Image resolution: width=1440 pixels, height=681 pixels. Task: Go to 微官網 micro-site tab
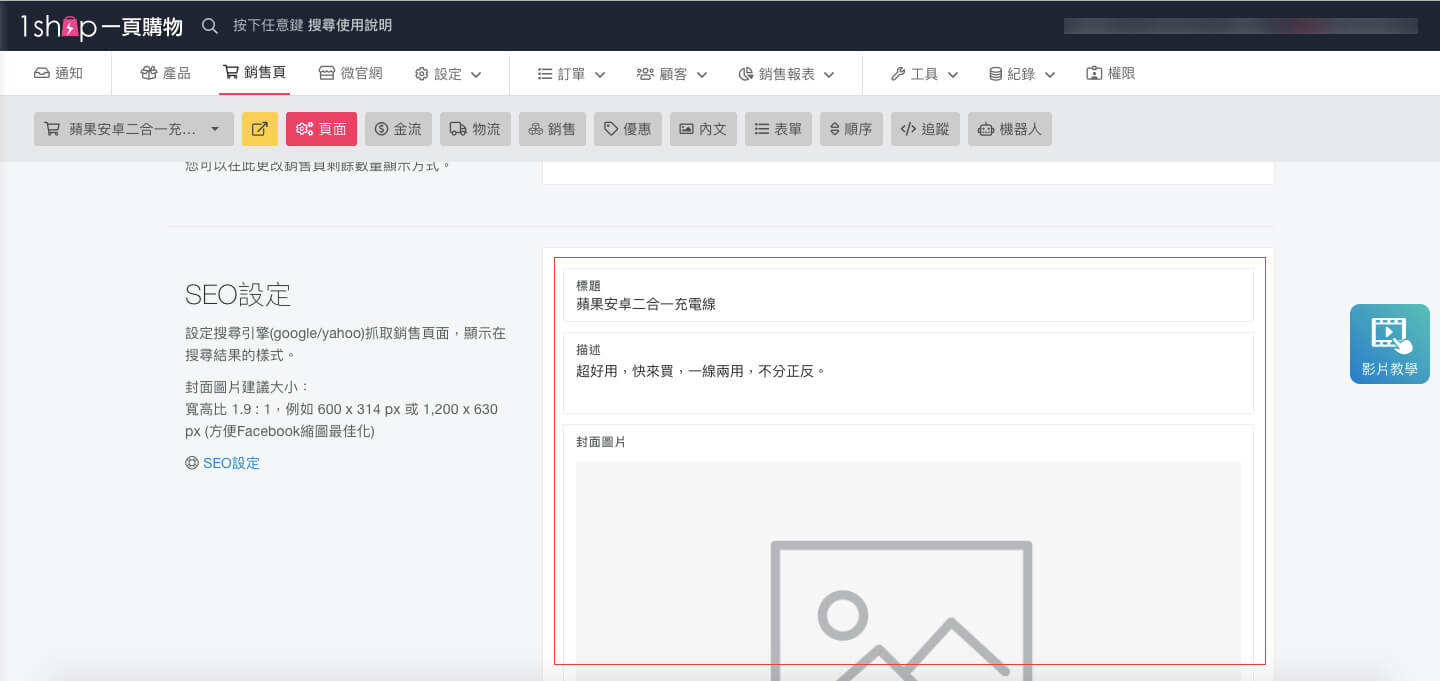tap(350, 73)
